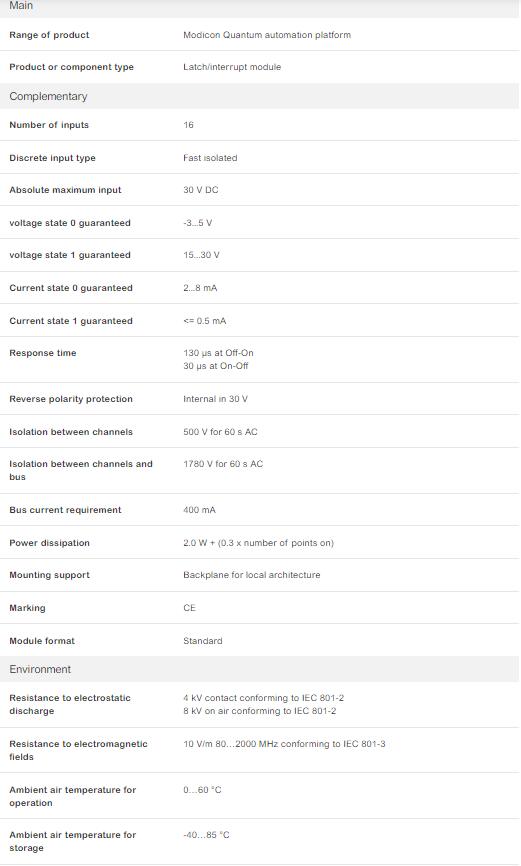Collapse the Complementary section header
The width and height of the screenshot is (521, 866).
point(260,96)
